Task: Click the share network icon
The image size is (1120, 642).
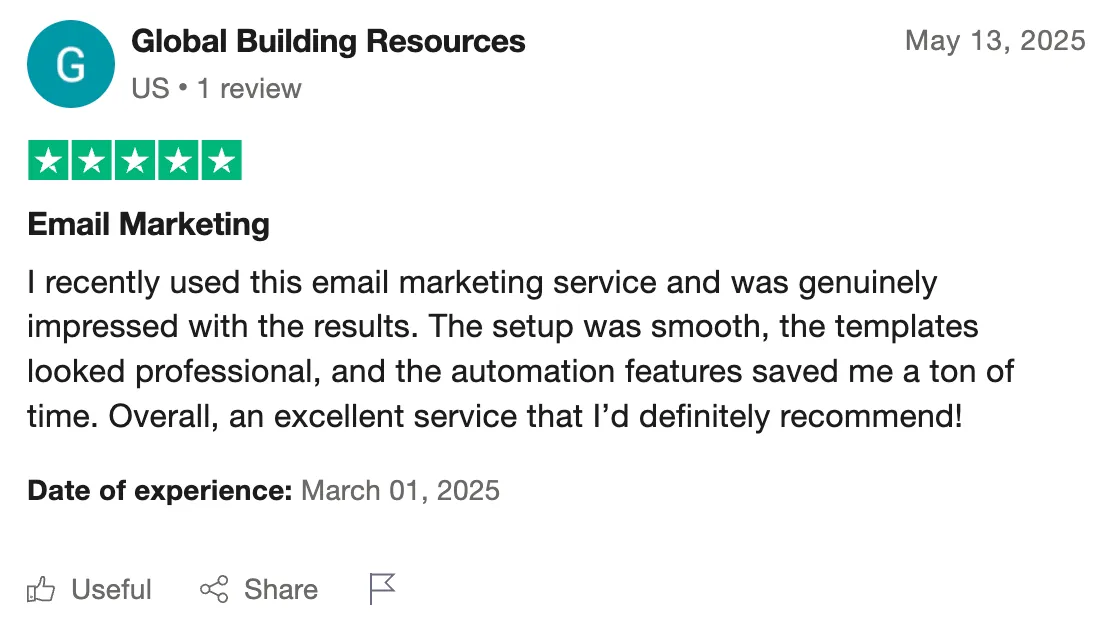Action: [214, 589]
